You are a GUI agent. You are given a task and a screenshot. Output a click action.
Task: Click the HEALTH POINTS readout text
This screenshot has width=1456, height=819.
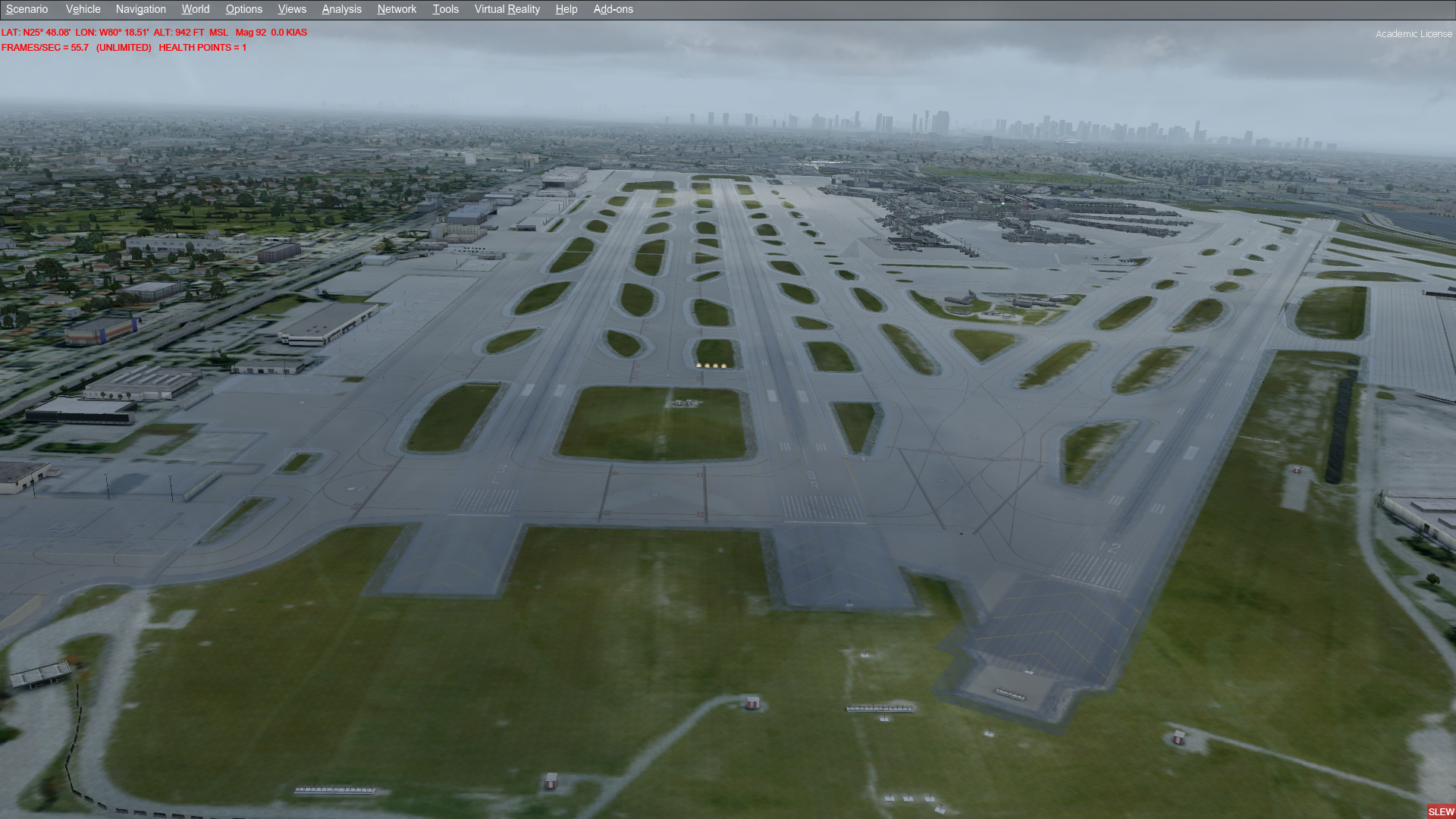(202, 48)
